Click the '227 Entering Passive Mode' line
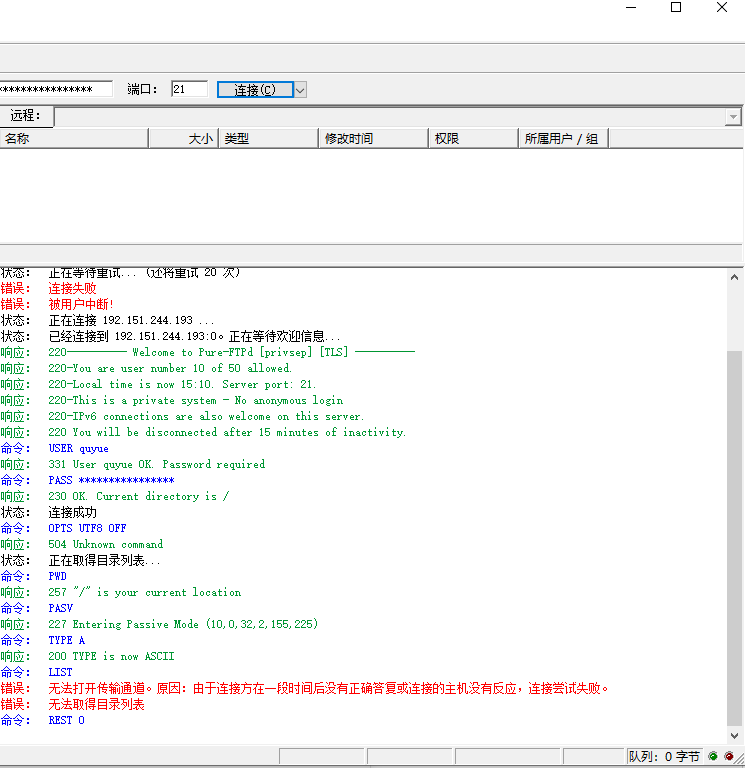 tap(183, 624)
